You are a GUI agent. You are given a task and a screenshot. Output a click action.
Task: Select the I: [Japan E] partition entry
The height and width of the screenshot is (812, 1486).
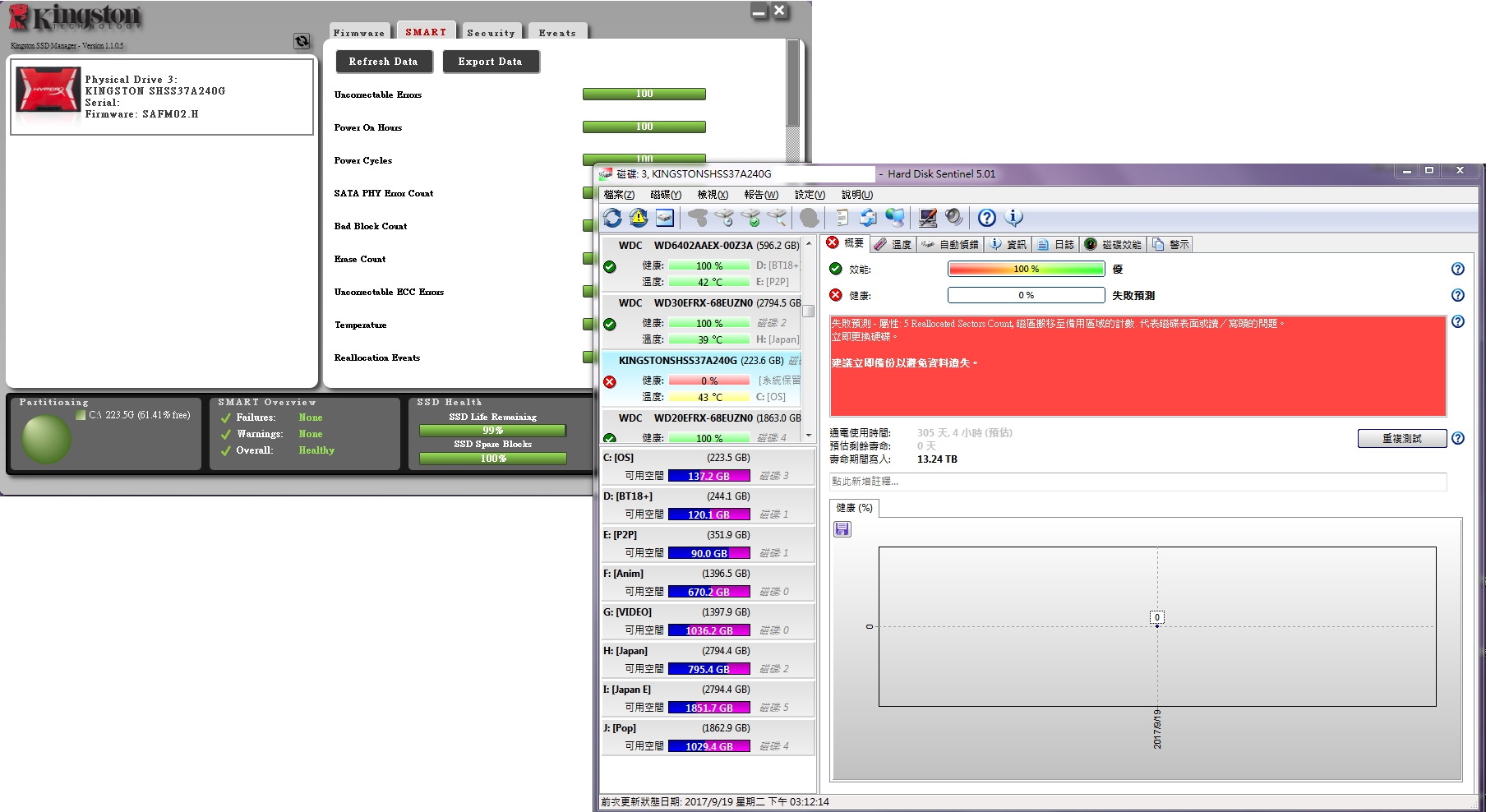click(708, 699)
